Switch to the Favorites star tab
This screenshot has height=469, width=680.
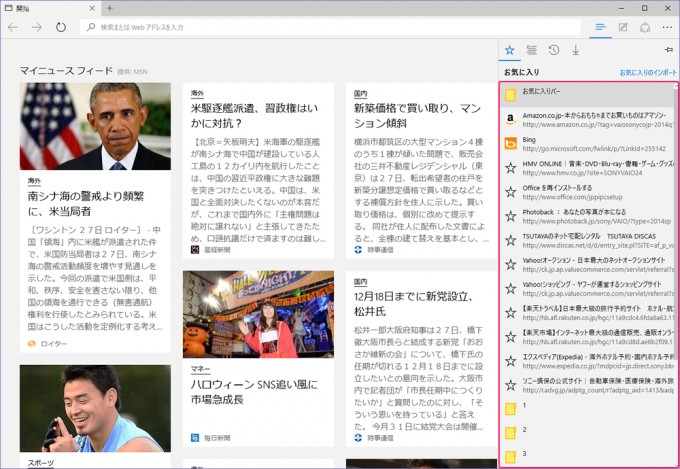(510, 50)
